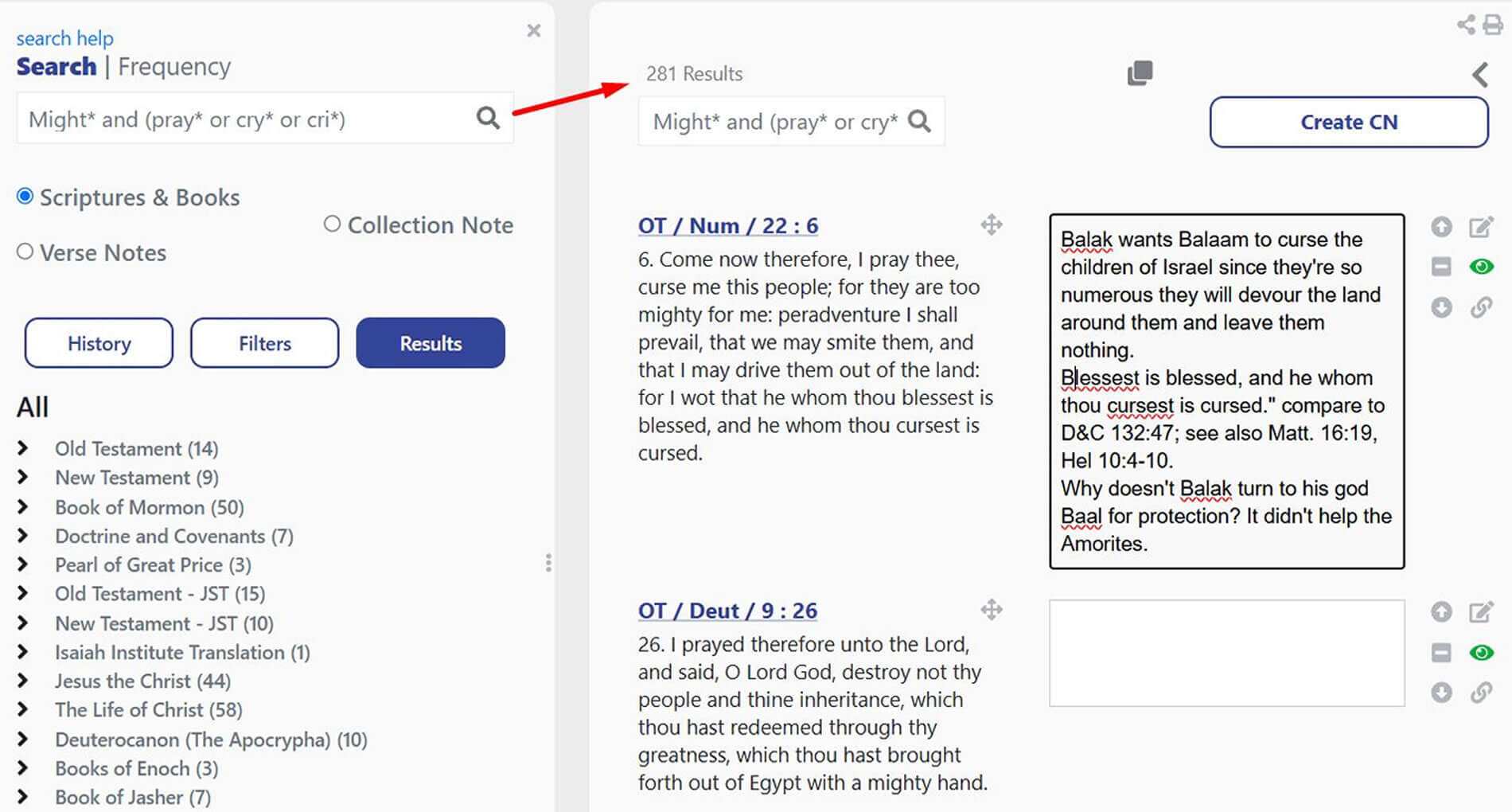Click the move handle beside Num 22:6
Viewport: 1512px width, 812px height.
(992, 225)
